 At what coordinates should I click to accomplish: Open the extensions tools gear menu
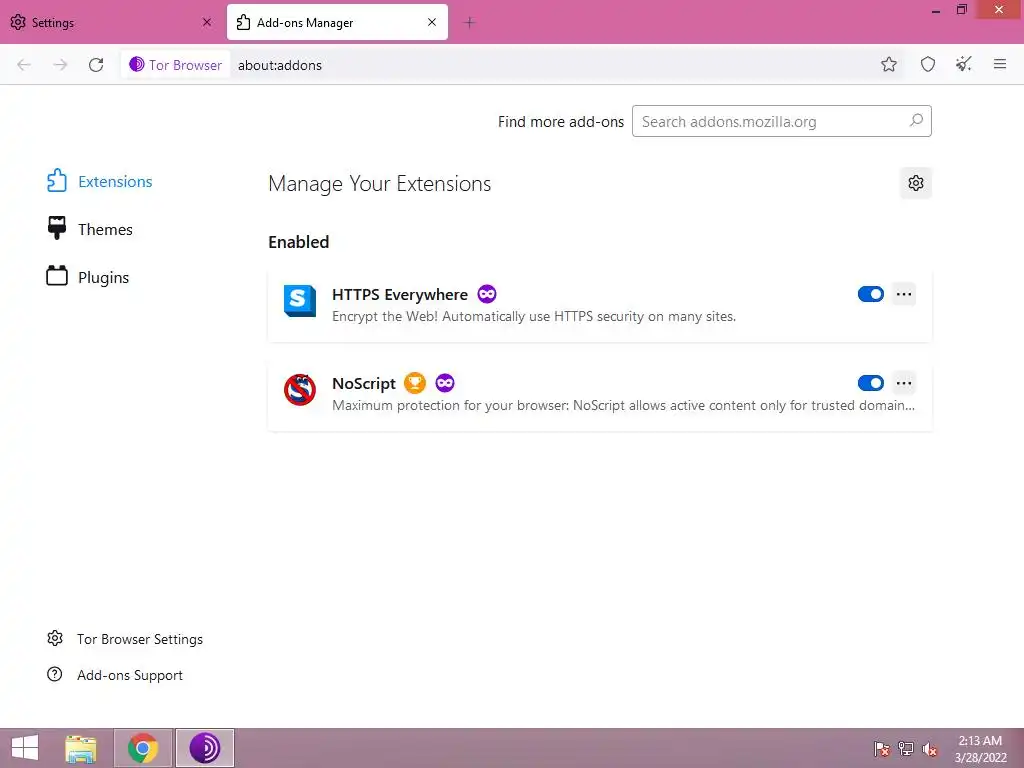pyautogui.click(x=916, y=183)
